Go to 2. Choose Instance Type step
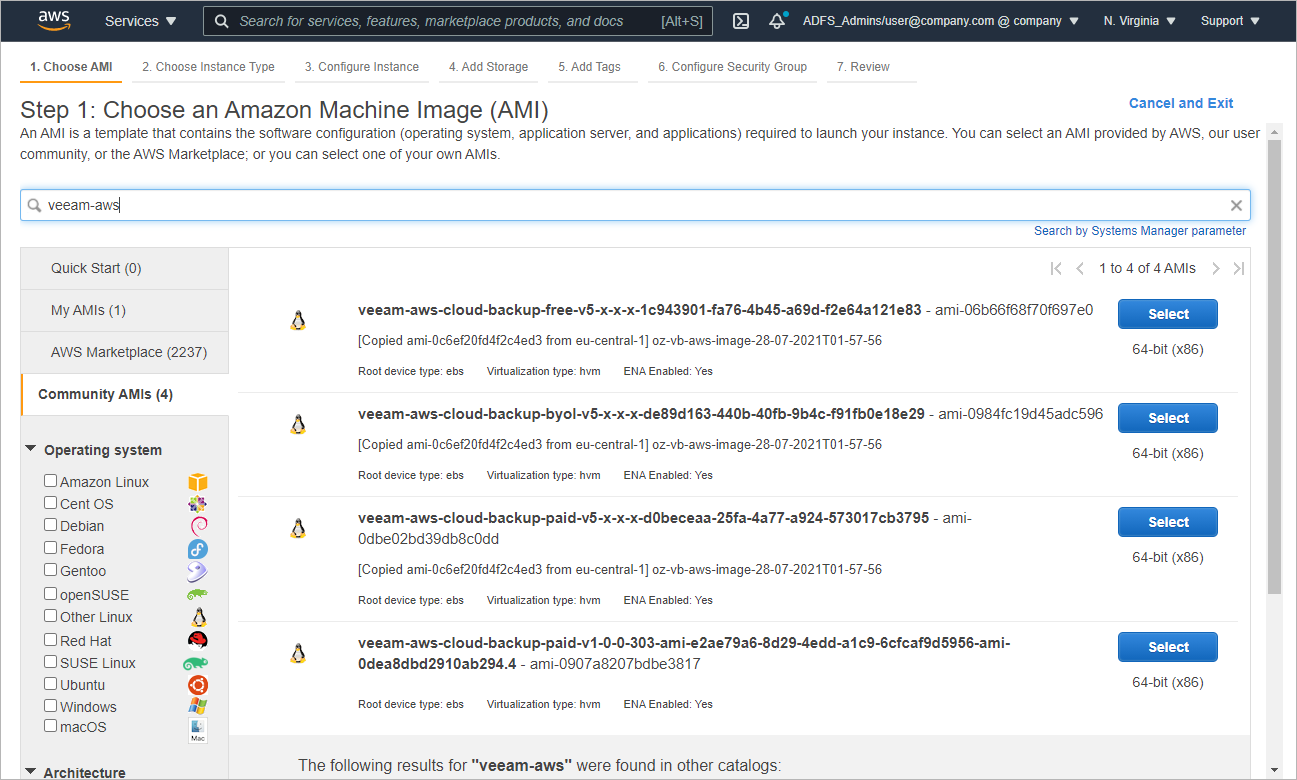The width and height of the screenshot is (1297, 780). [x=208, y=67]
